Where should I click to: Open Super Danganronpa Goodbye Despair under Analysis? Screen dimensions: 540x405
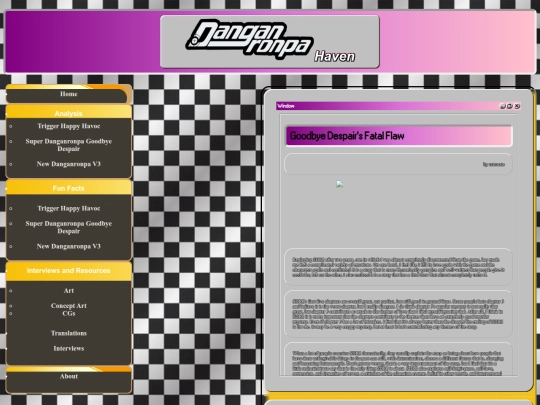click(x=69, y=145)
